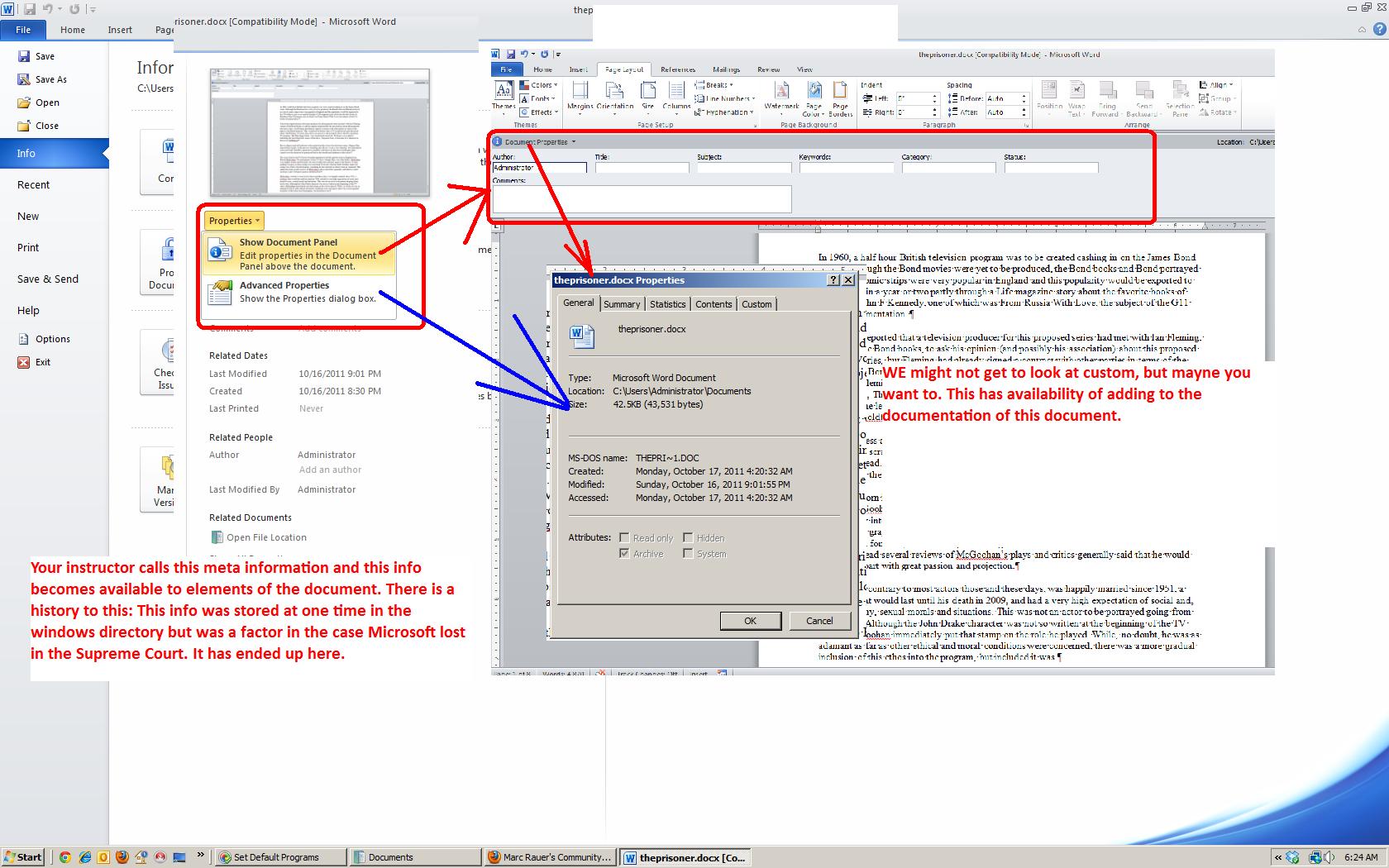Screen dimensions: 1389x868
Task: Click Cancel in the Properties dialog
Action: point(819,621)
